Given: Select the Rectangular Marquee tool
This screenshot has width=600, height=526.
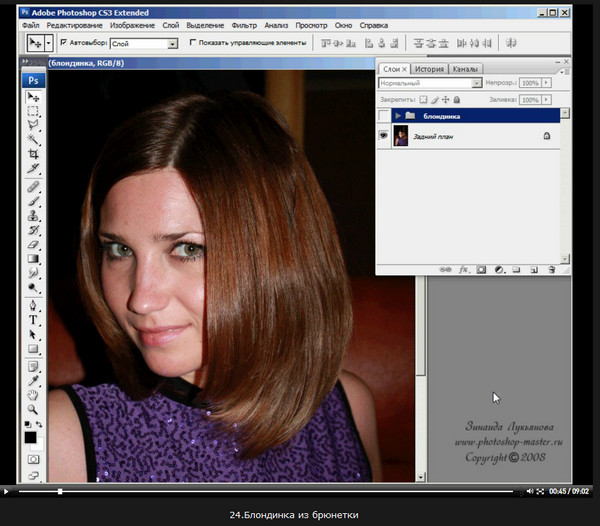Looking at the screenshot, I should tap(34, 112).
